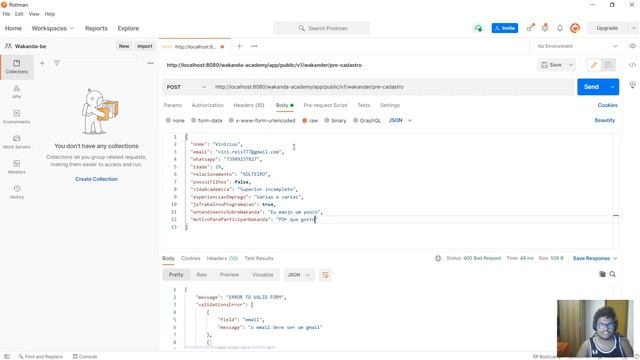Image resolution: width=640 pixels, height=360 pixels.
Task: Click the Create Collection link
Action: point(96,179)
